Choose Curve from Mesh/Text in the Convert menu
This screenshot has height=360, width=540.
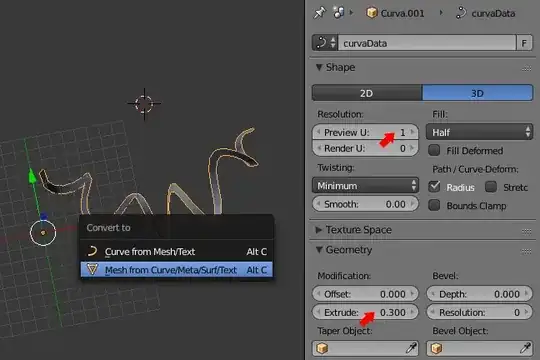click(x=177, y=252)
